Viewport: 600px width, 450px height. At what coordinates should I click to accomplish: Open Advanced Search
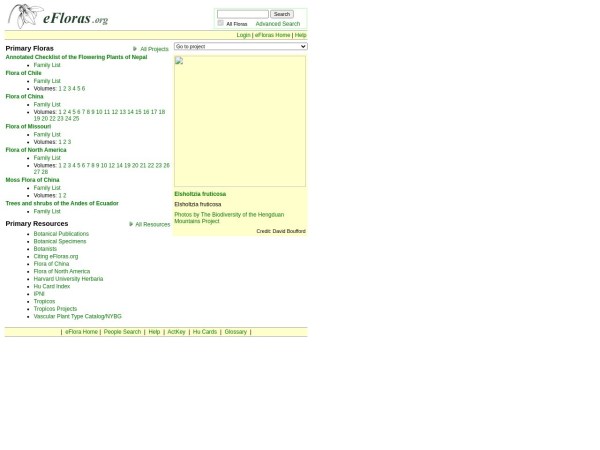277,24
